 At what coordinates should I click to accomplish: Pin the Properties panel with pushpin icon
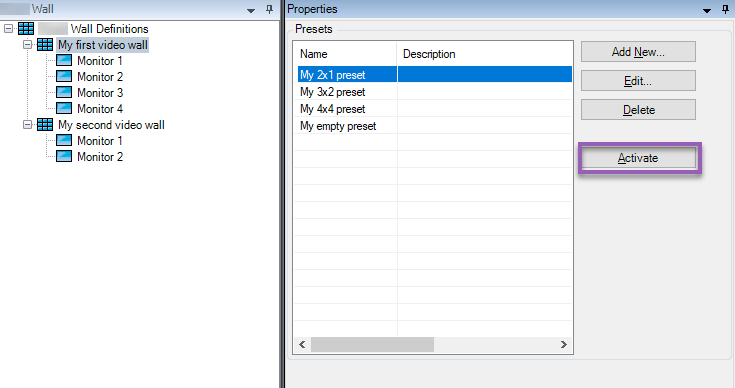[x=725, y=9]
